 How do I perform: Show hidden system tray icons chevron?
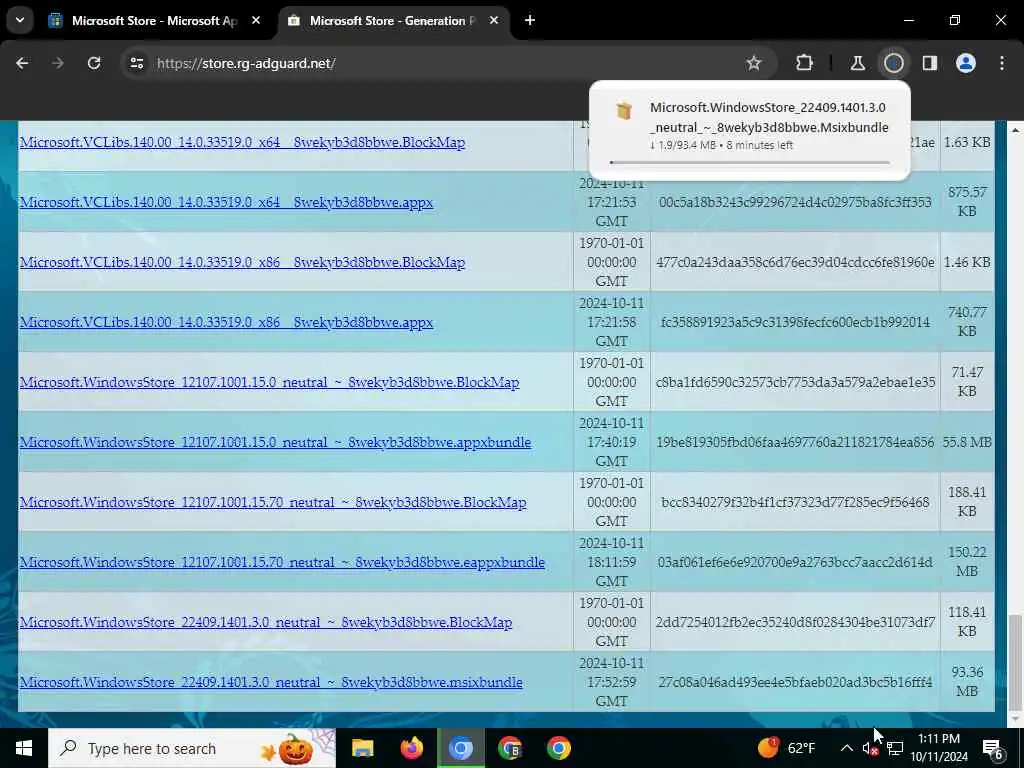tap(846, 748)
